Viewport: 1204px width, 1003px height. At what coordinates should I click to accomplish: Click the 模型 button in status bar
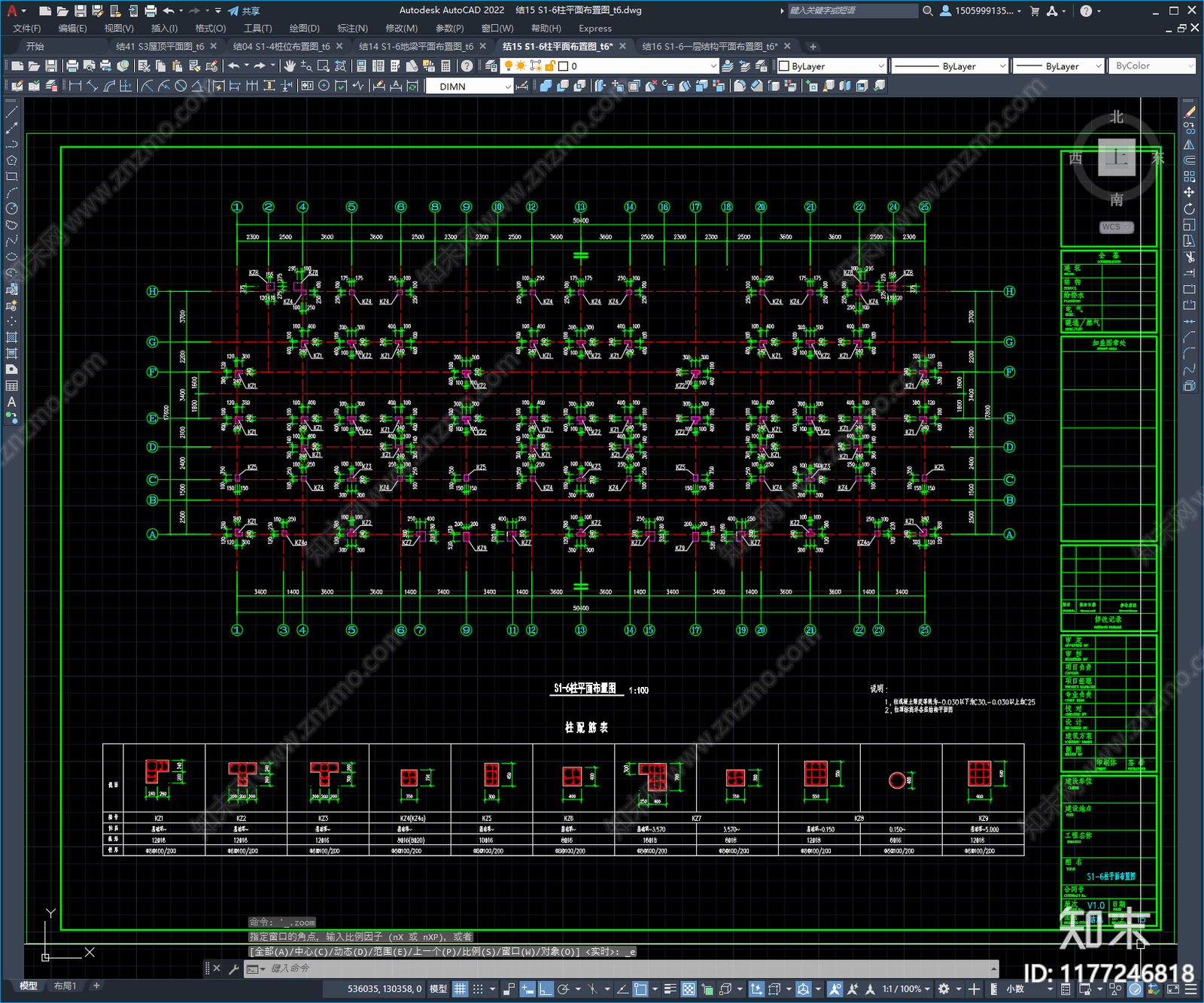coord(438,989)
